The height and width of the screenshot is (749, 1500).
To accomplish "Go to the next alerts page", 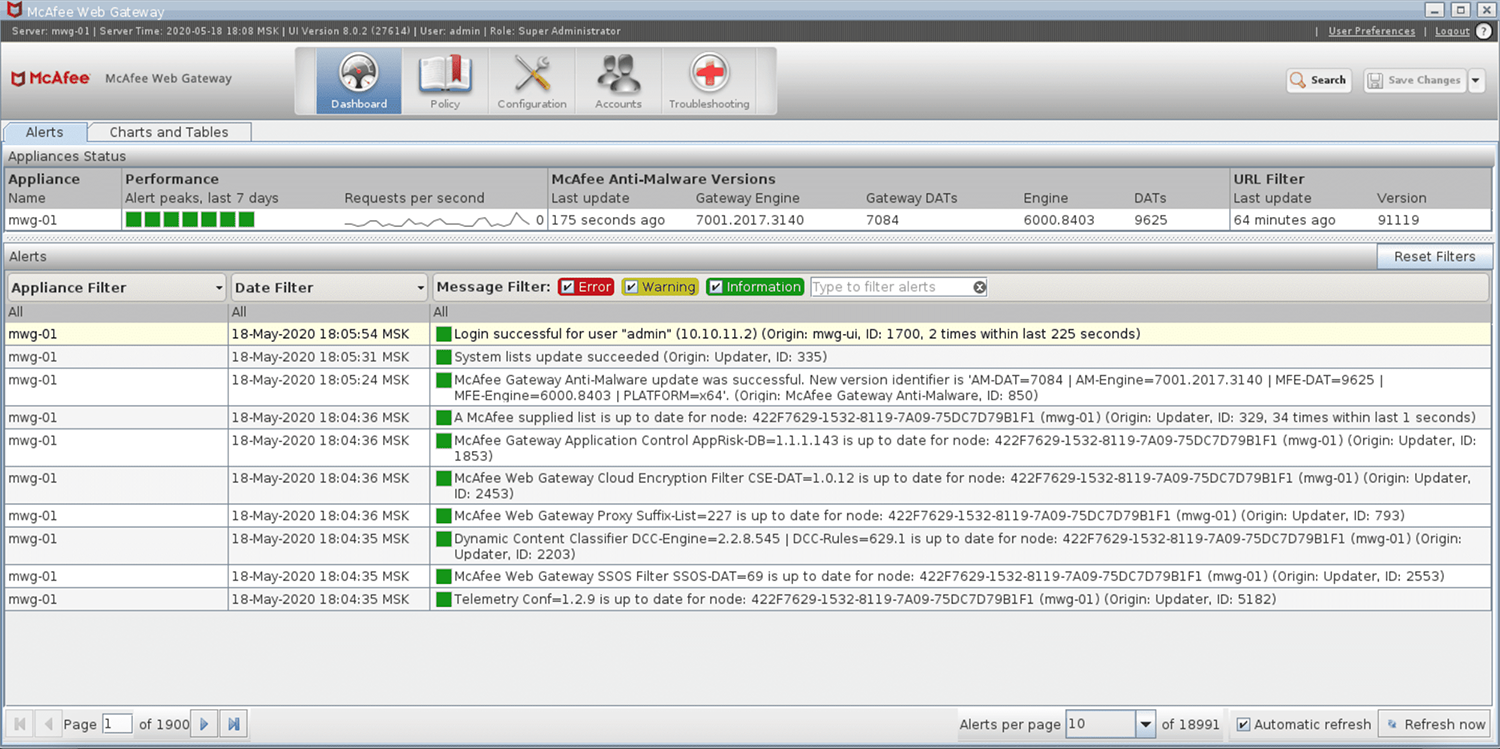I will 205,724.
